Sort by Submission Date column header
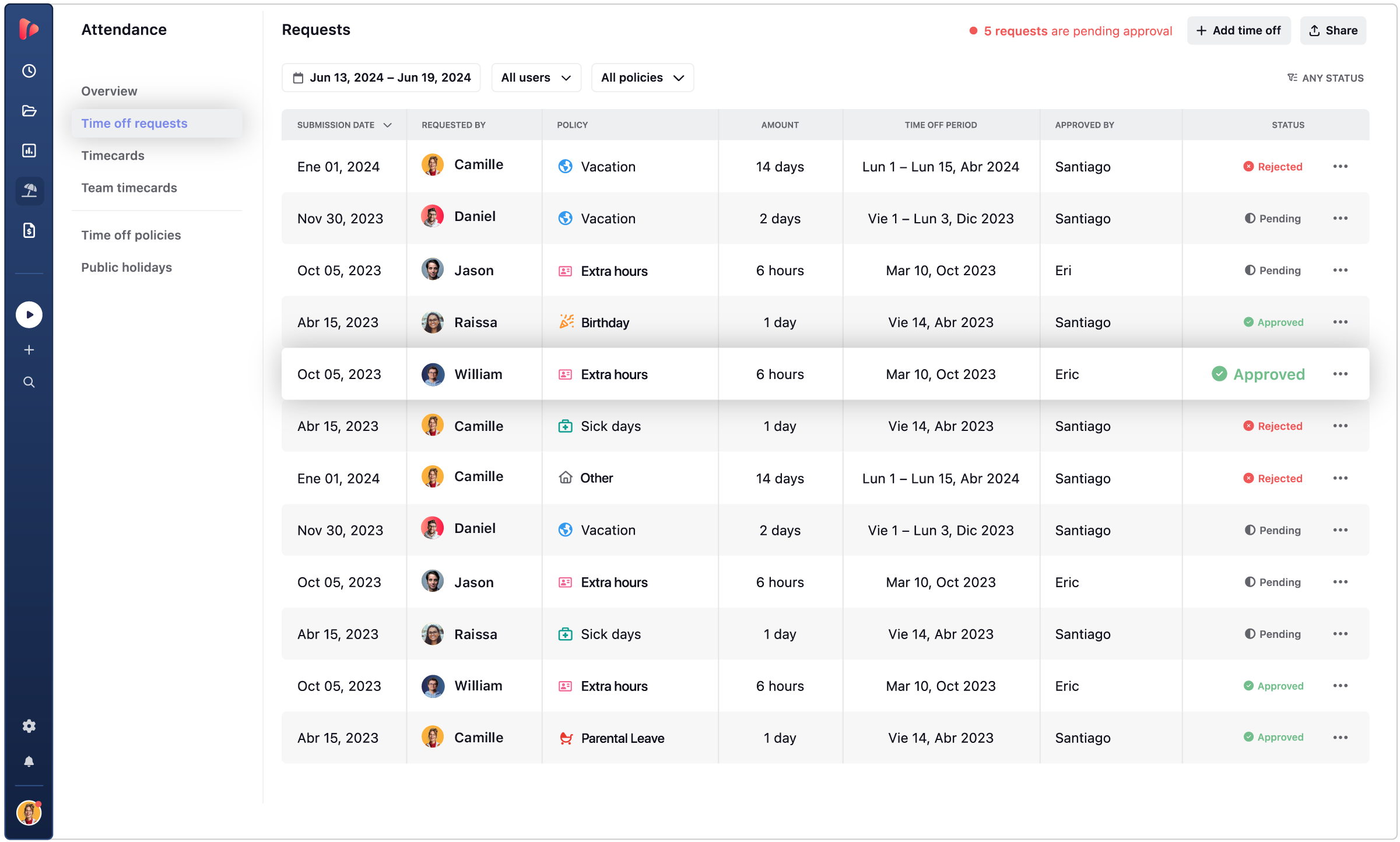This screenshot has width=1400, height=842. click(x=344, y=125)
